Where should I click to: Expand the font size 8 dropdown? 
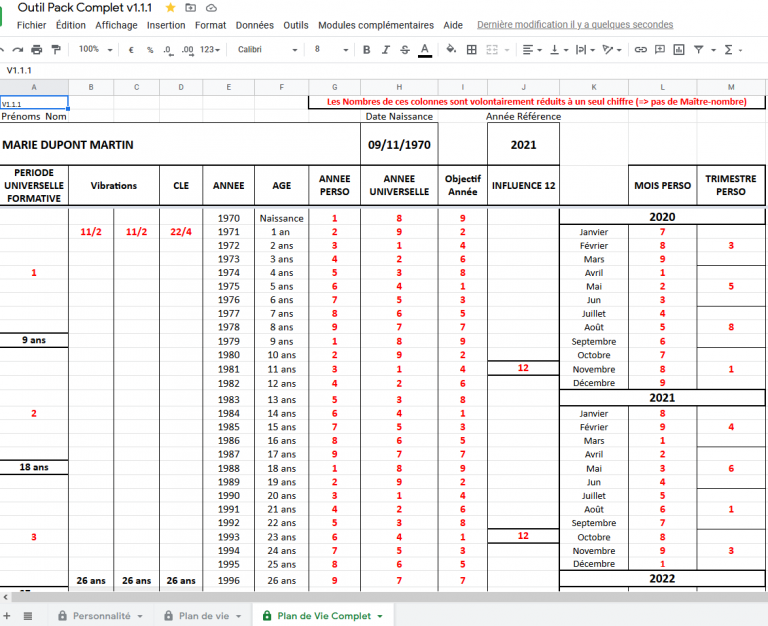tap(330, 49)
